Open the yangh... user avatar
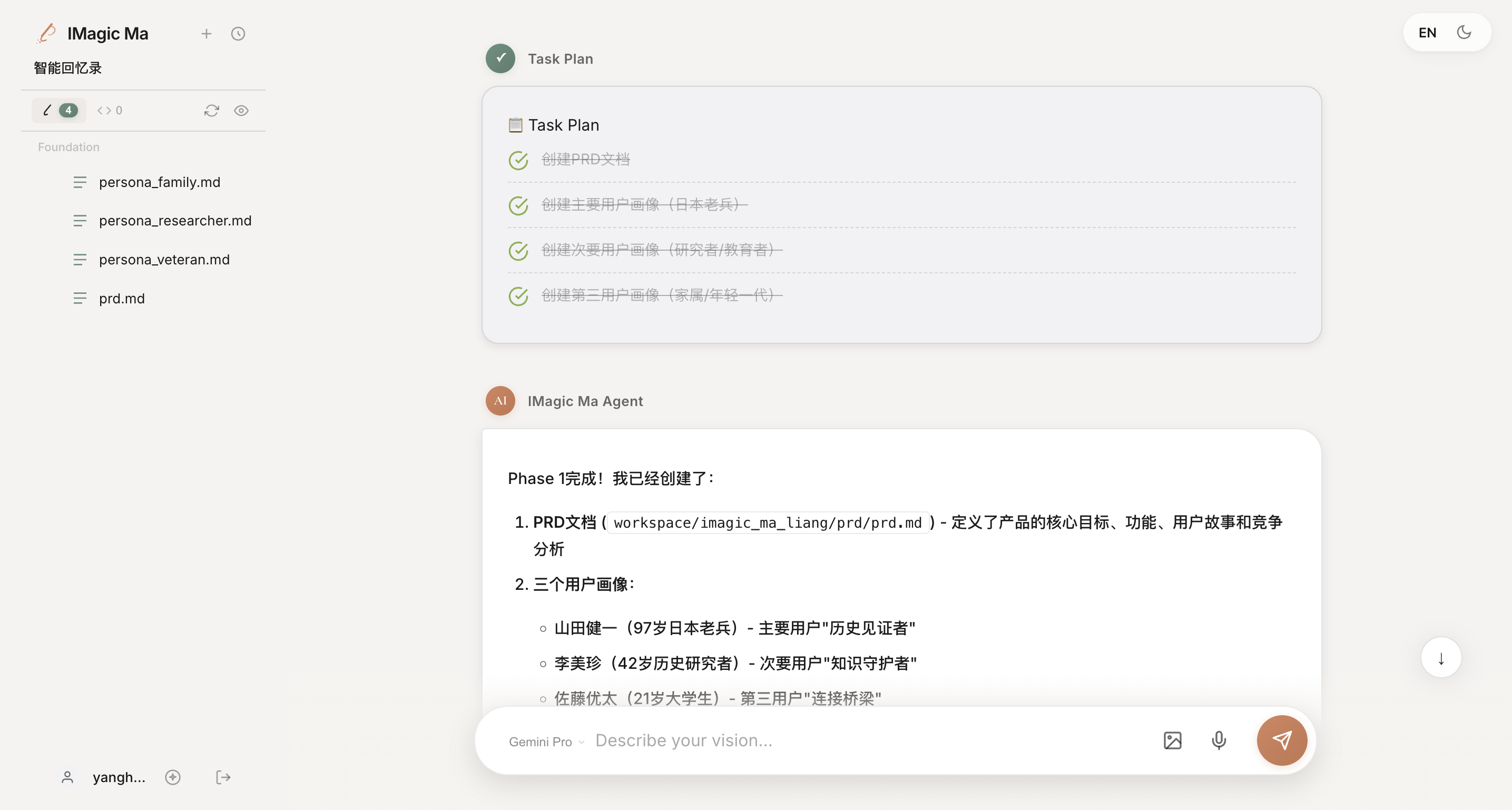Screen dimensions: 1512x810 coord(67,777)
